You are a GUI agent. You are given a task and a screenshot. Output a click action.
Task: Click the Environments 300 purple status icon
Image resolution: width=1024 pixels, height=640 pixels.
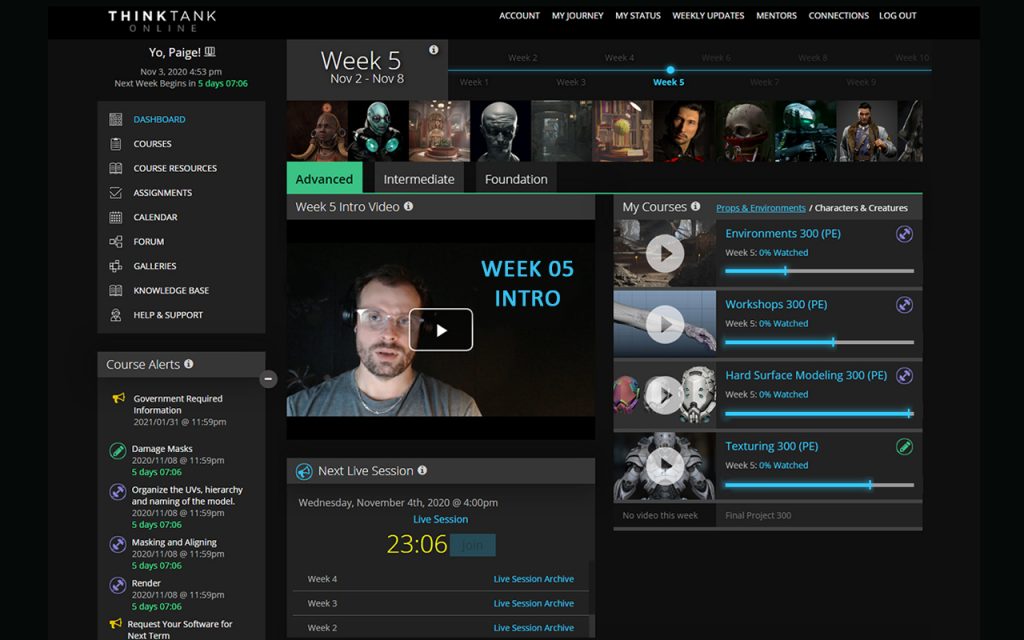click(904, 234)
